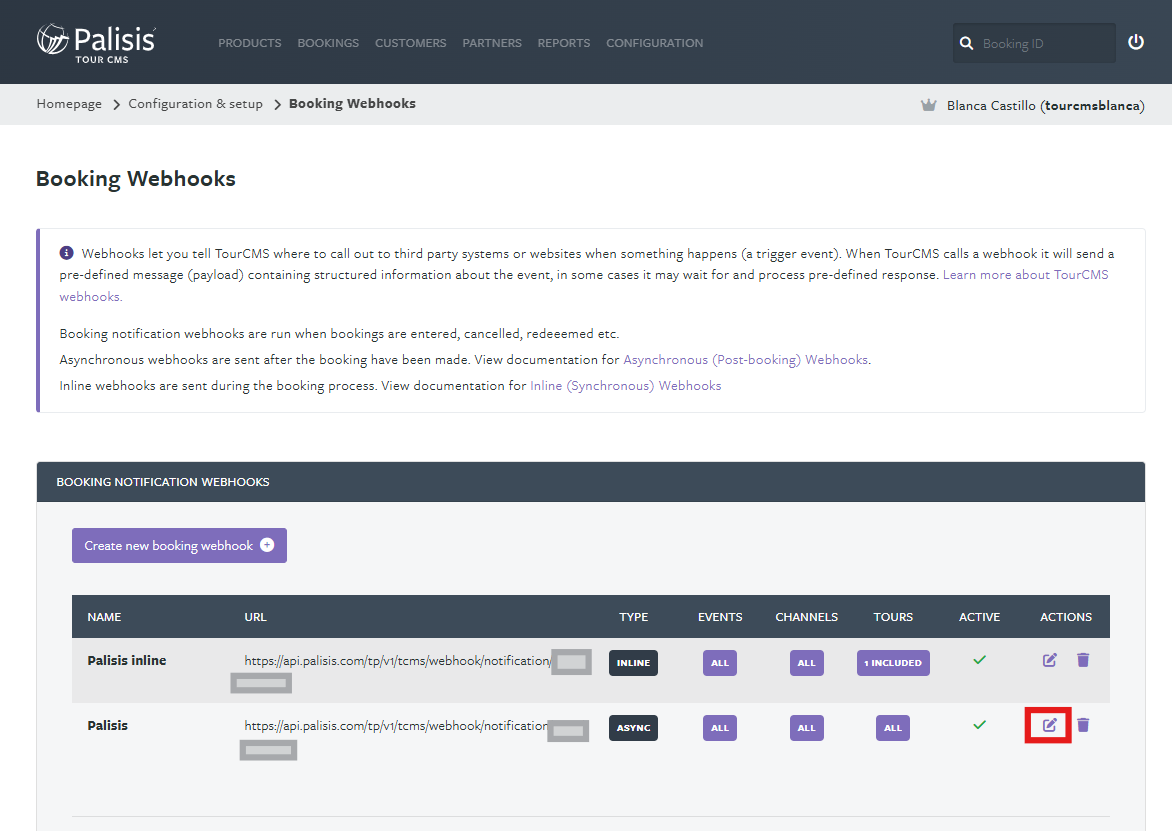Click the active checkmark for Palisis inline
The width and height of the screenshot is (1172, 831).
979,660
